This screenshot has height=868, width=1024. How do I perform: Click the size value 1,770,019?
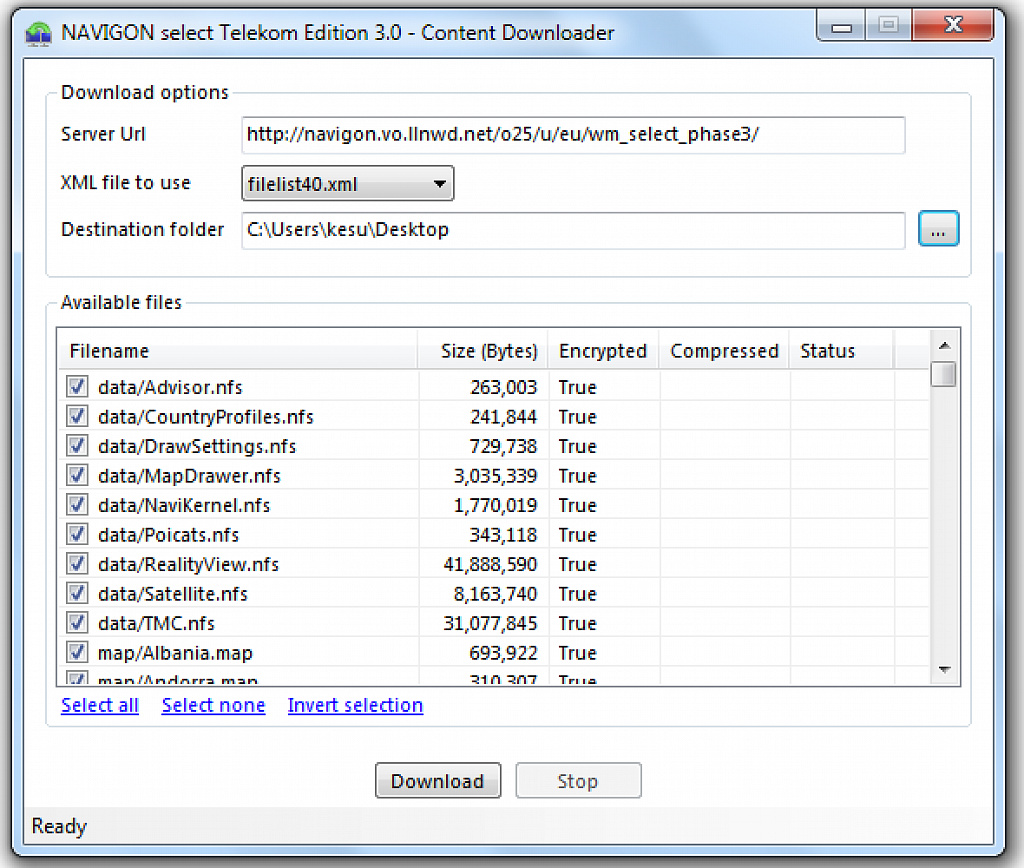click(496, 506)
